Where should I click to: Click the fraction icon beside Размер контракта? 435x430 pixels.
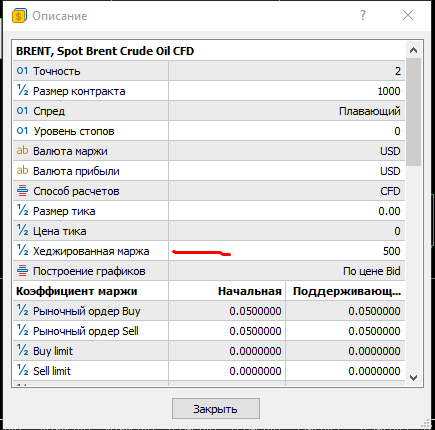[x=22, y=90]
